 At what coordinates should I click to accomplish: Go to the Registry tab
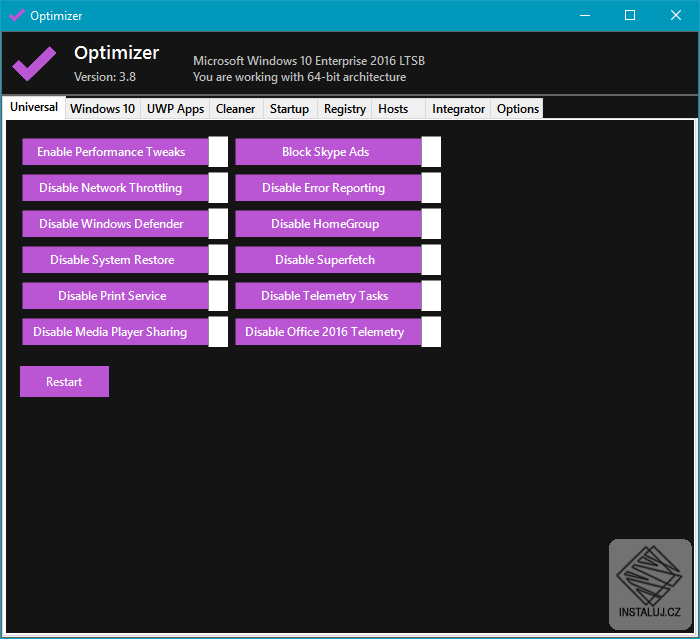coord(345,109)
